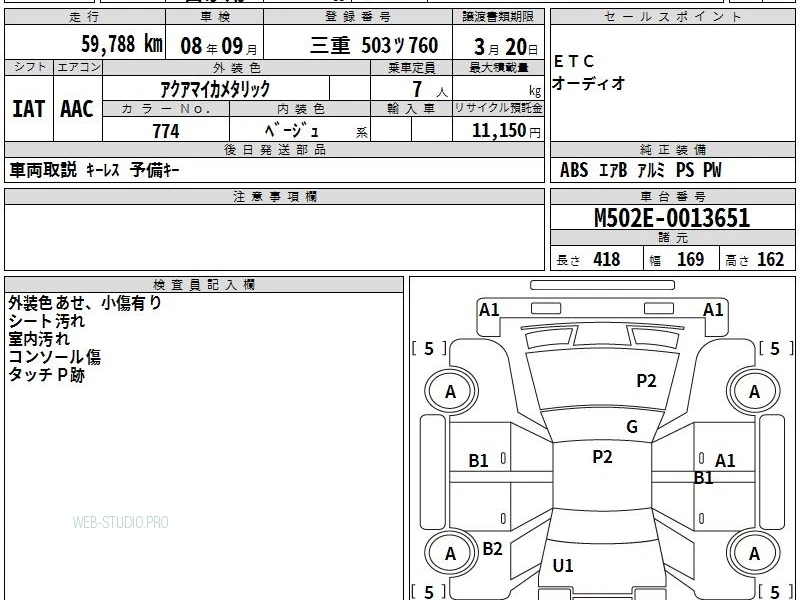Select the 乗車定員 header
Viewport: 800px width, 600px height.
(412, 68)
